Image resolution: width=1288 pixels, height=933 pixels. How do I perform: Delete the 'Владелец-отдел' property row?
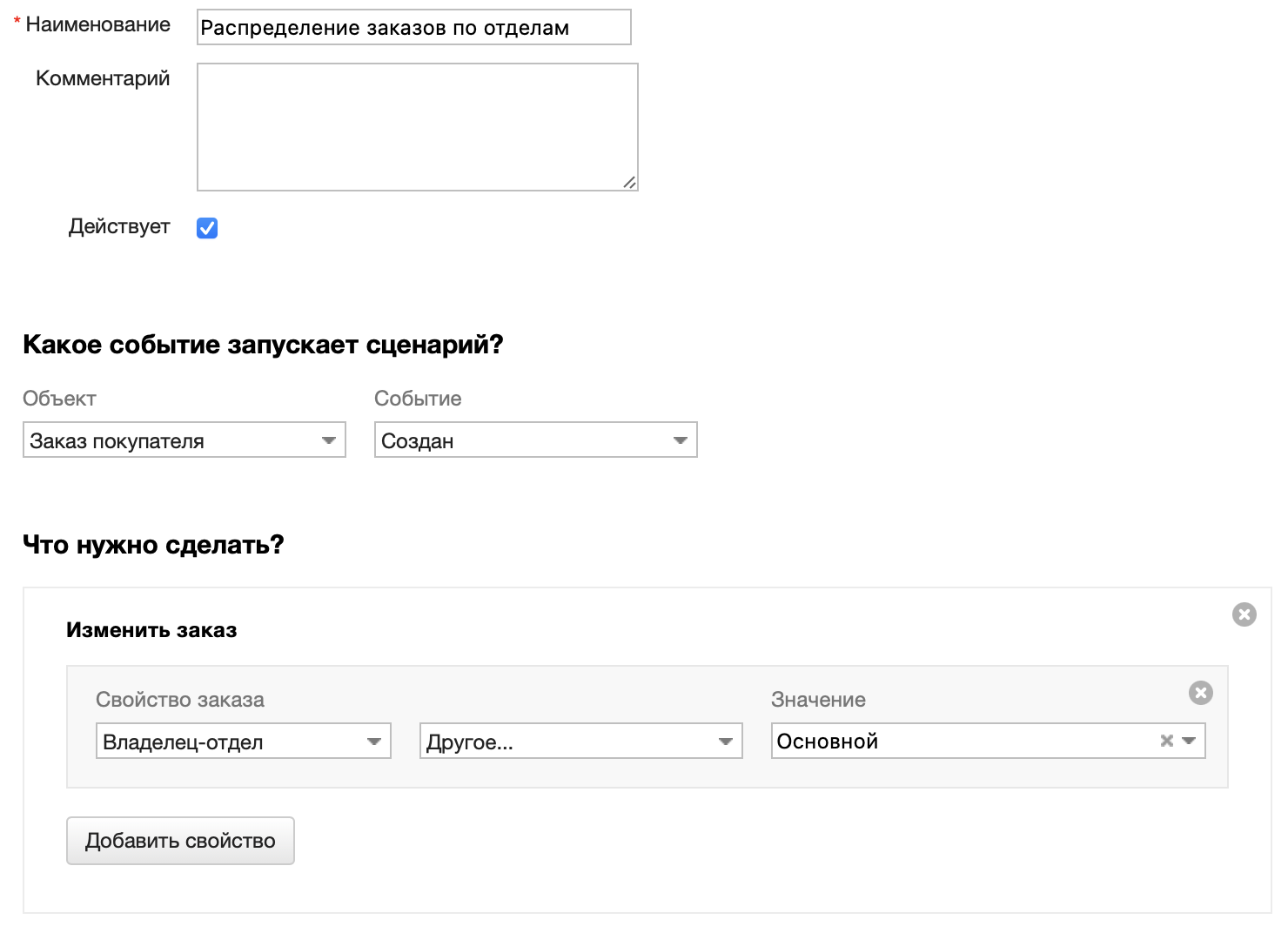(x=1201, y=693)
